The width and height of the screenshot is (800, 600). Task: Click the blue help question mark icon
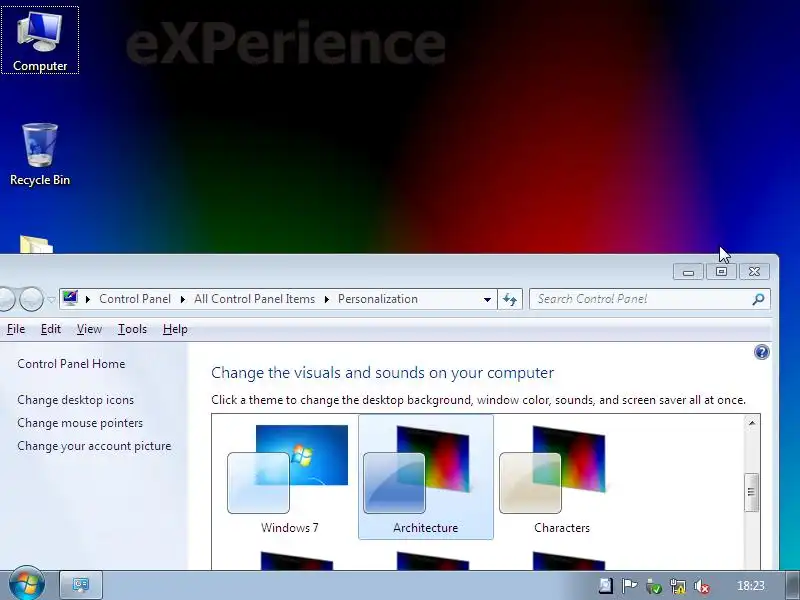pos(761,352)
